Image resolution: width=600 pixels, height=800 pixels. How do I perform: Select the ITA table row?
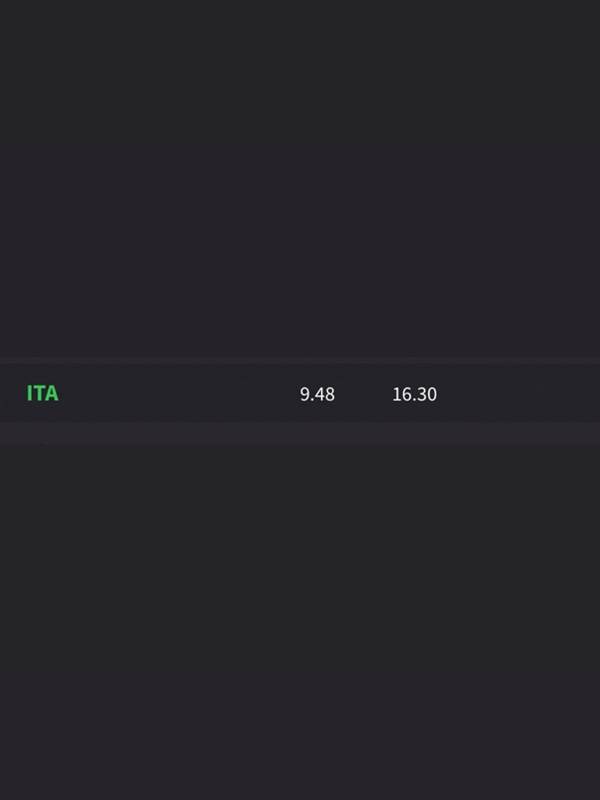(x=300, y=393)
